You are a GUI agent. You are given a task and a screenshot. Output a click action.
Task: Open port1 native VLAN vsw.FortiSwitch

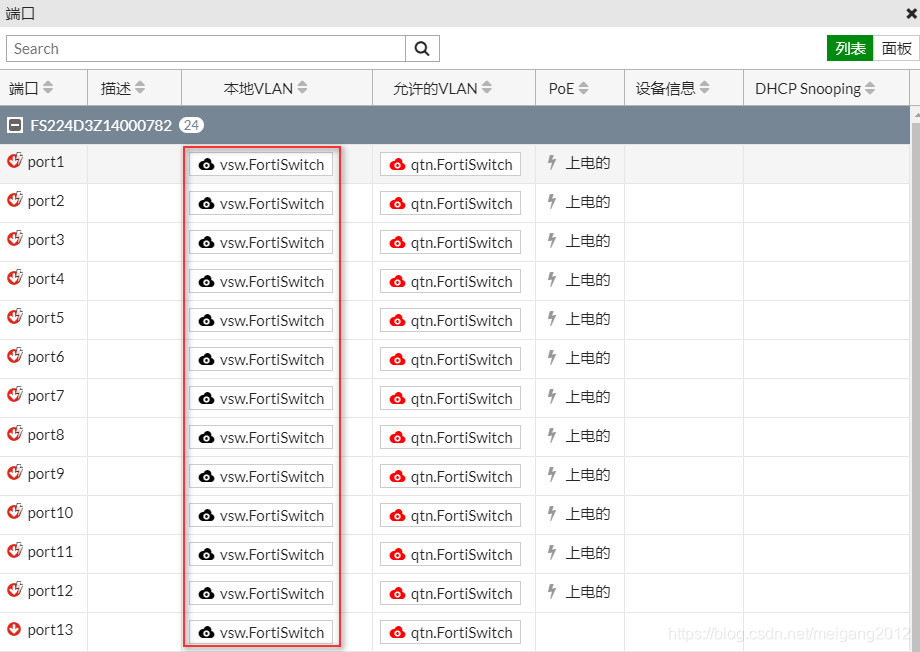[261, 164]
